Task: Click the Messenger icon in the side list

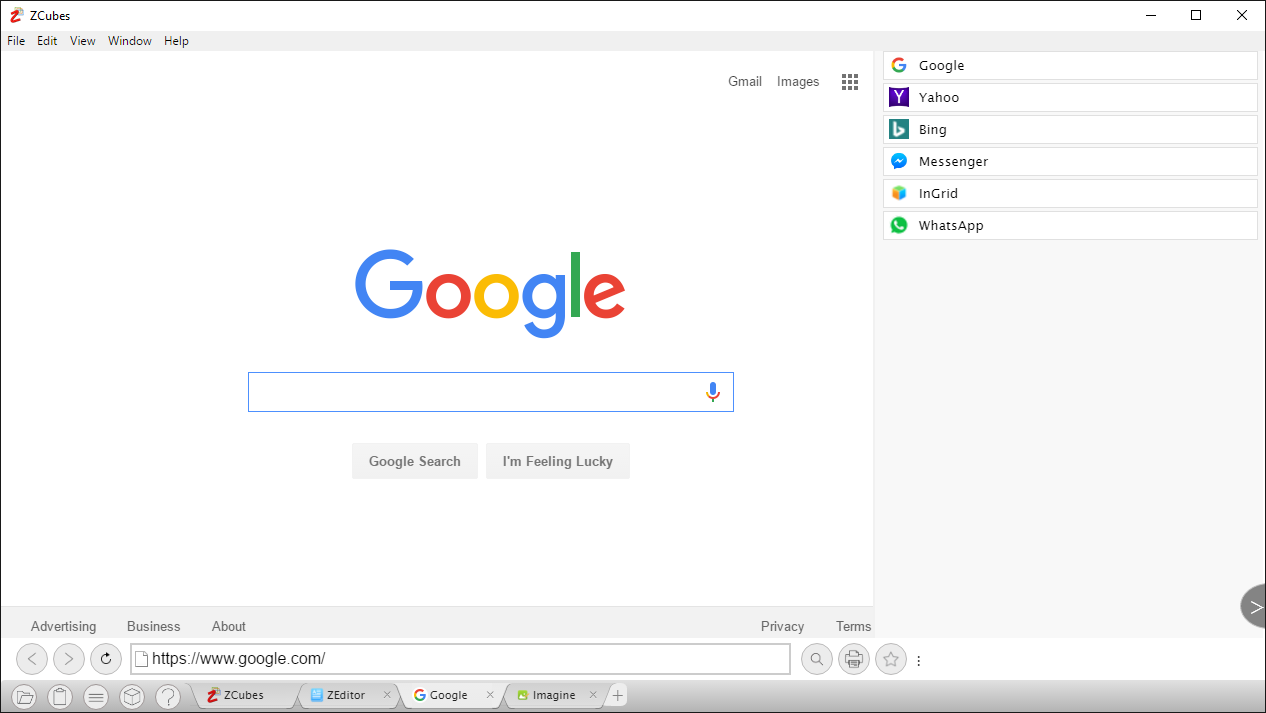Action: point(899,161)
